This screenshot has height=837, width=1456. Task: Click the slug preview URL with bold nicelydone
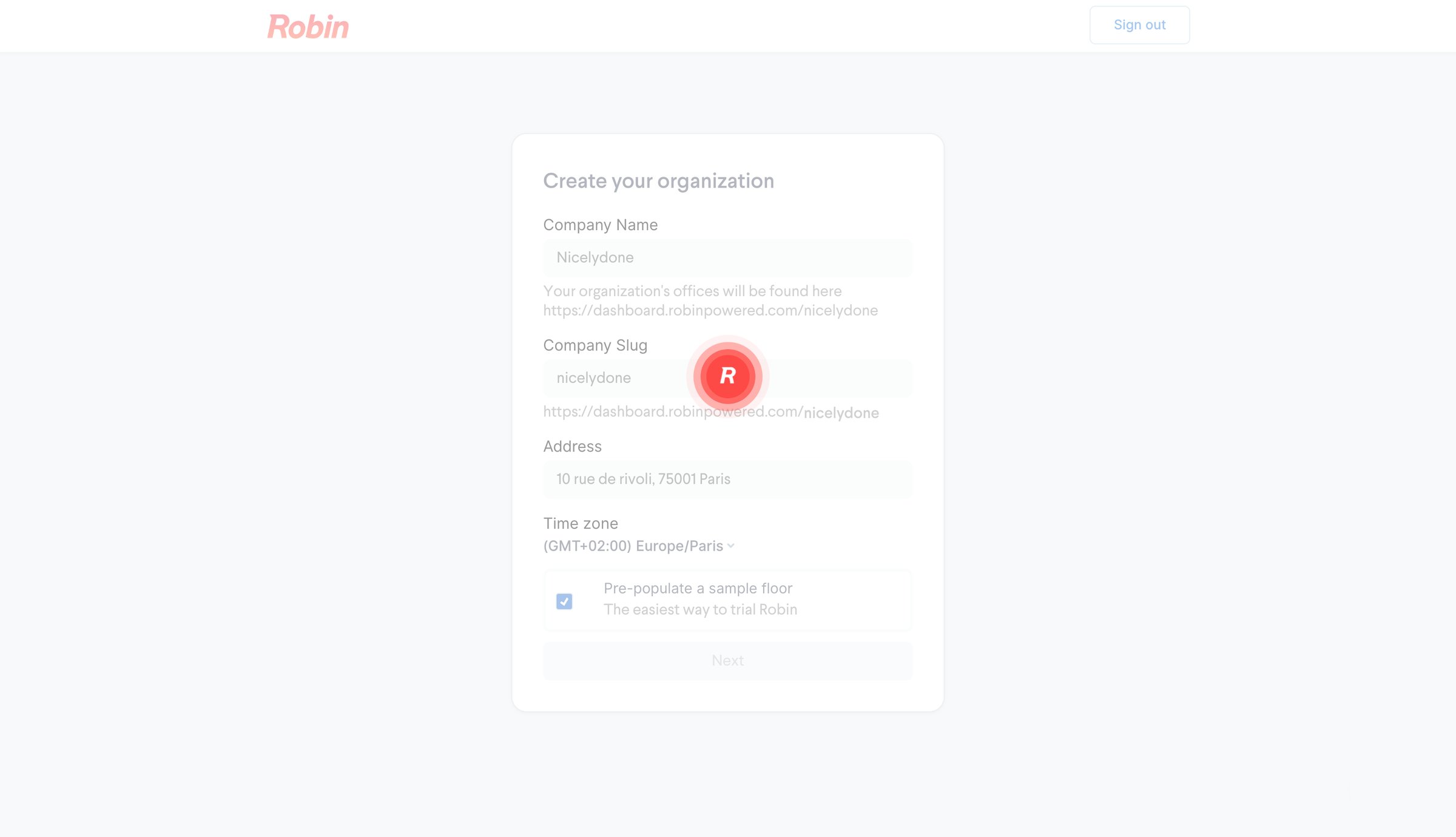[711, 412]
